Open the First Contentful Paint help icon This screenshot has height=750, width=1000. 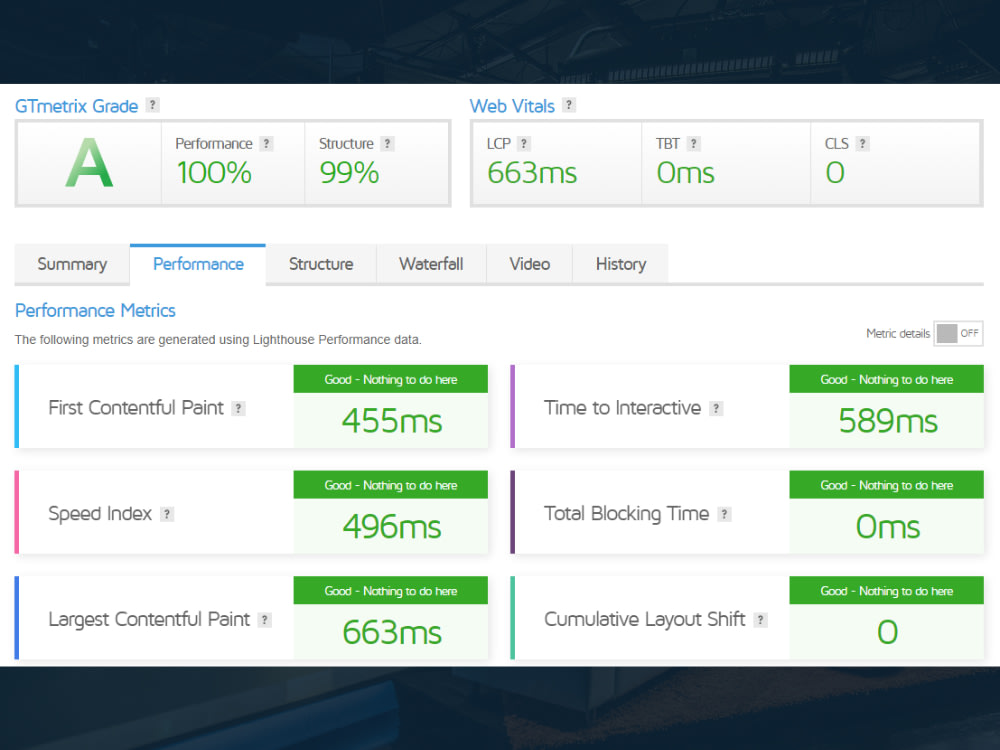pos(238,408)
